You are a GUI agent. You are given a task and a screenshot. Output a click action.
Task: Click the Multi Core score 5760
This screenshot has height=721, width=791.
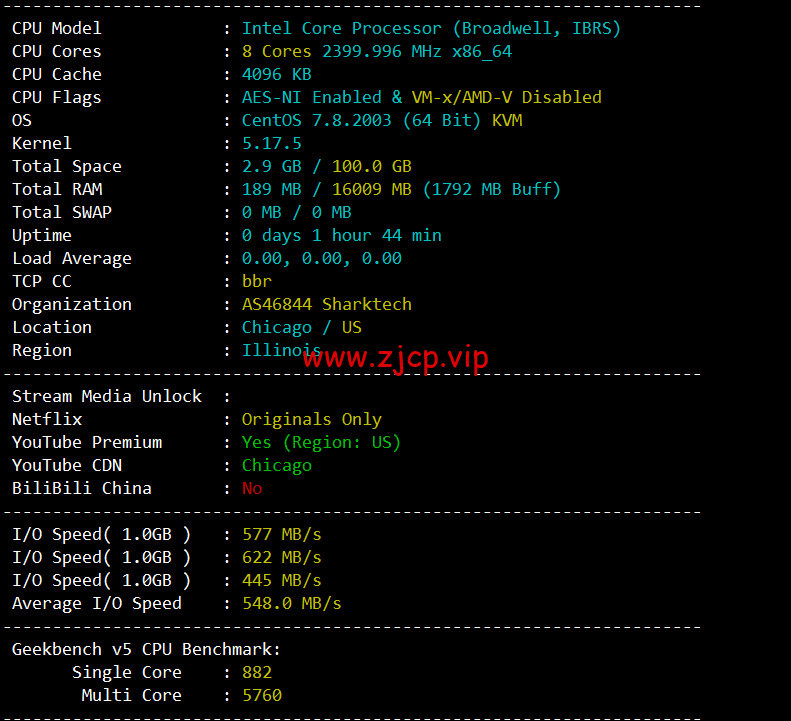(x=262, y=695)
